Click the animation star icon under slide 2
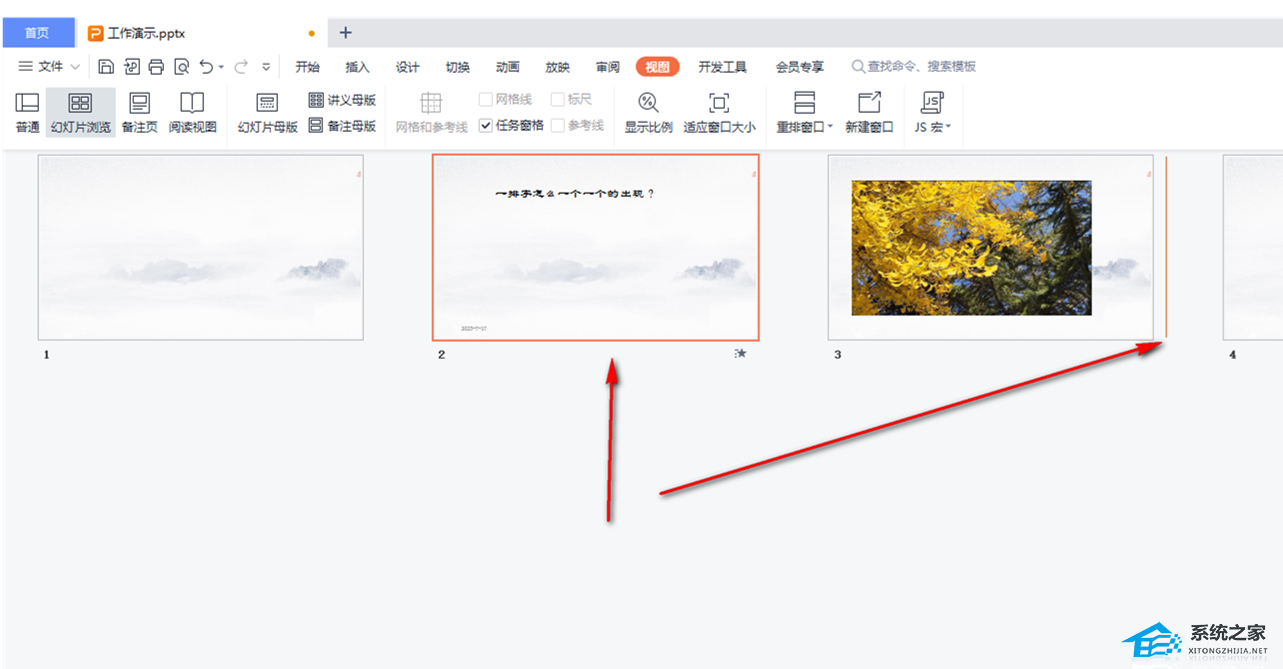1283x669 pixels. pos(740,353)
